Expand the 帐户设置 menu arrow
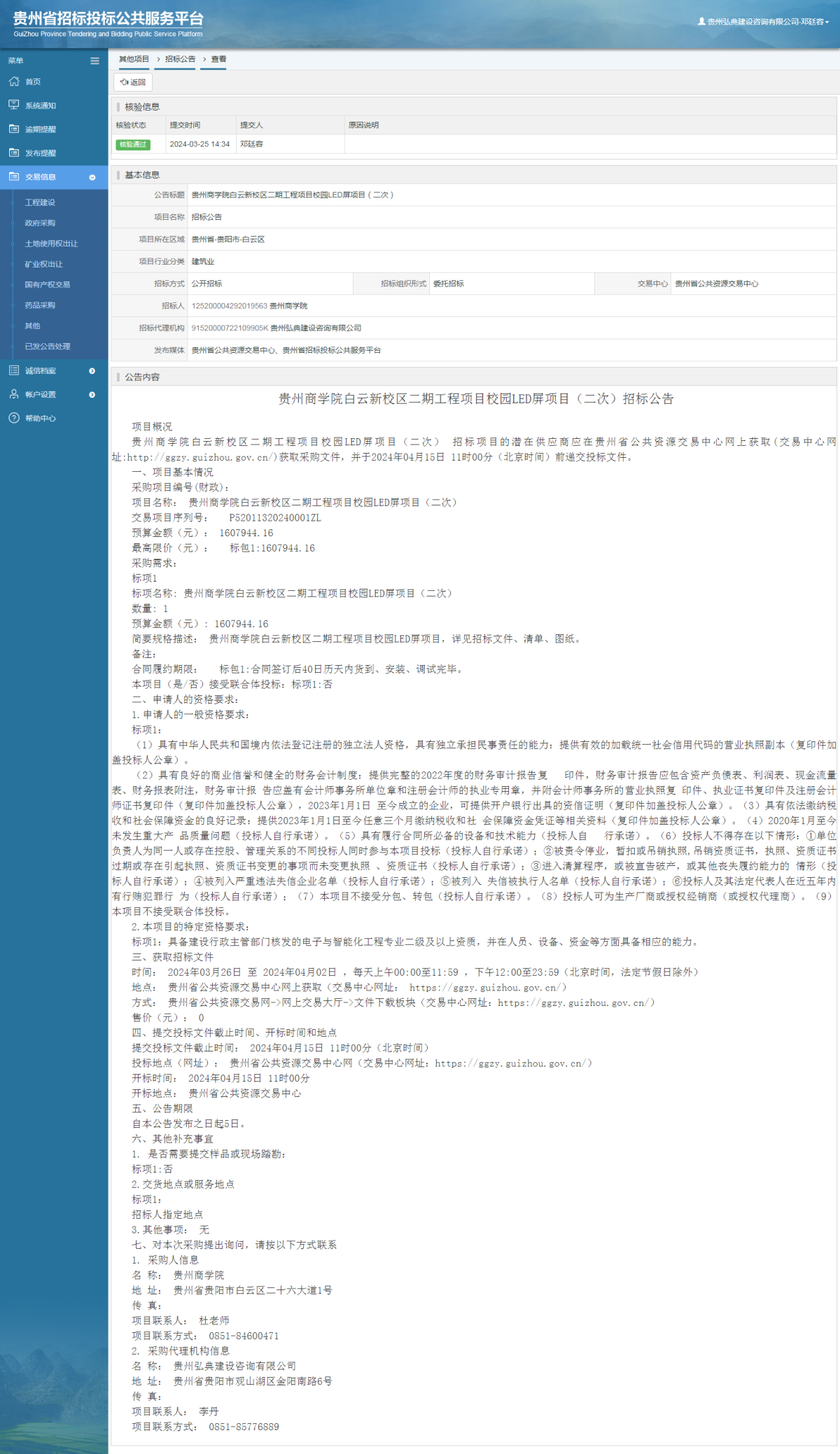Image resolution: width=840 pixels, height=1454 pixels. tap(92, 395)
